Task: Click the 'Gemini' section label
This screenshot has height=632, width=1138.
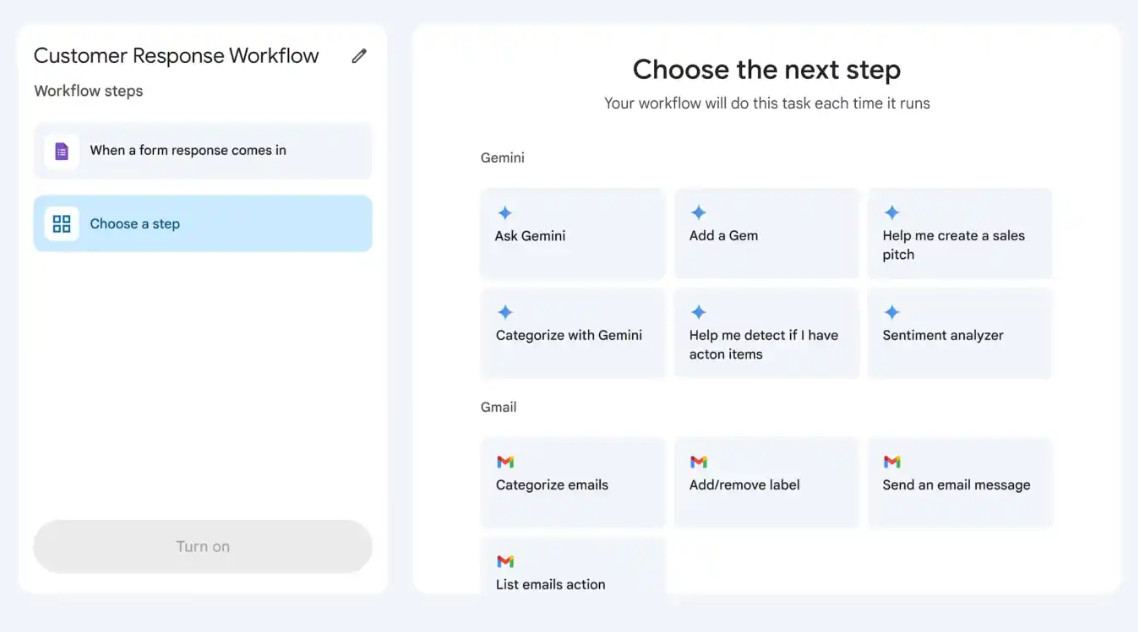Action: [502, 157]
